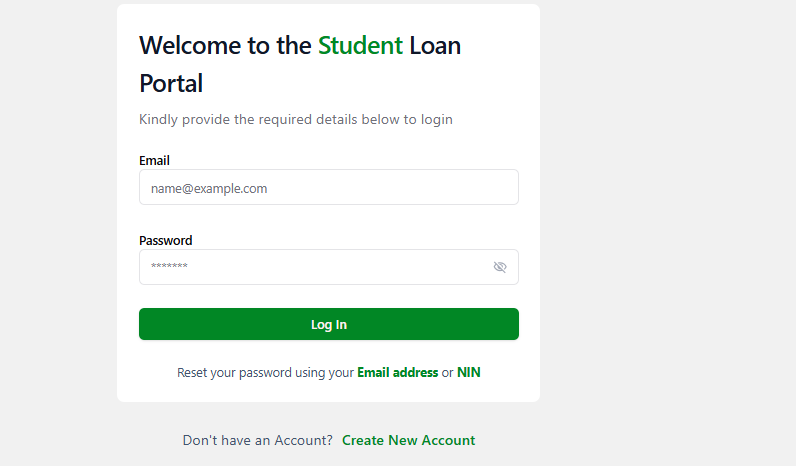
Task: Click the asterisks placeholder in Password box
Action: (x=169, y=267)
